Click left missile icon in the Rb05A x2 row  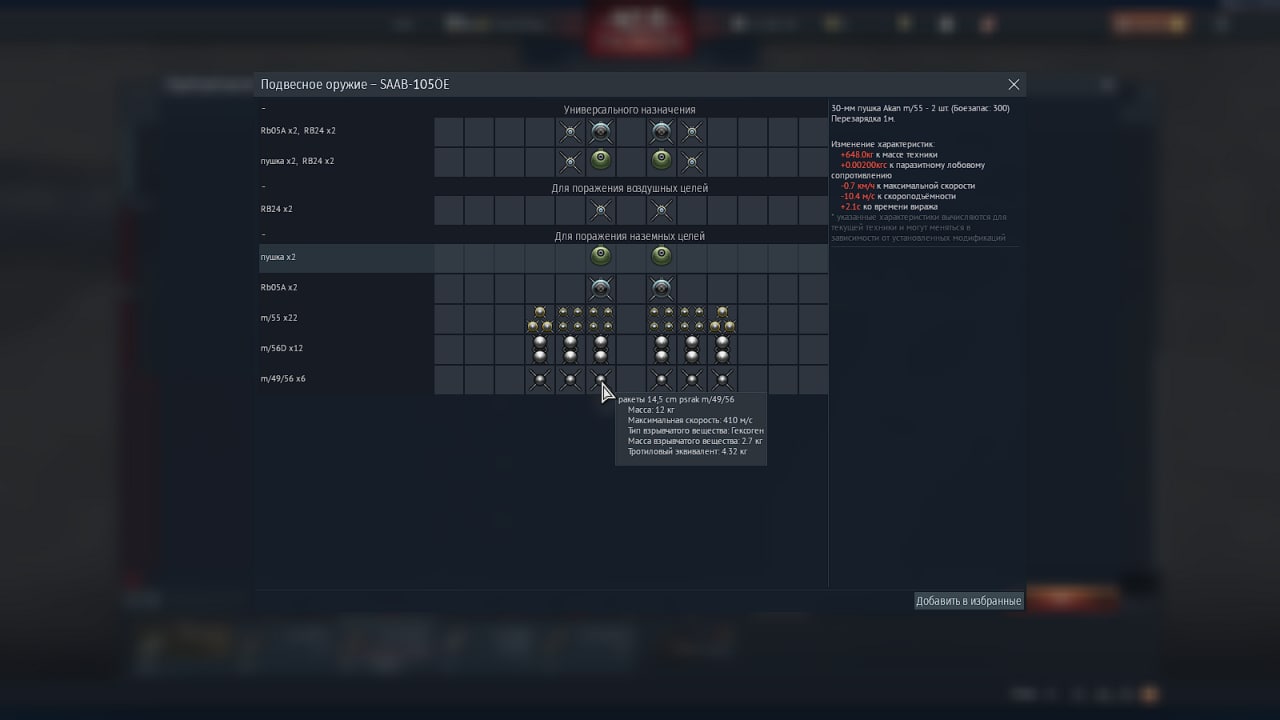pos(601,288)
